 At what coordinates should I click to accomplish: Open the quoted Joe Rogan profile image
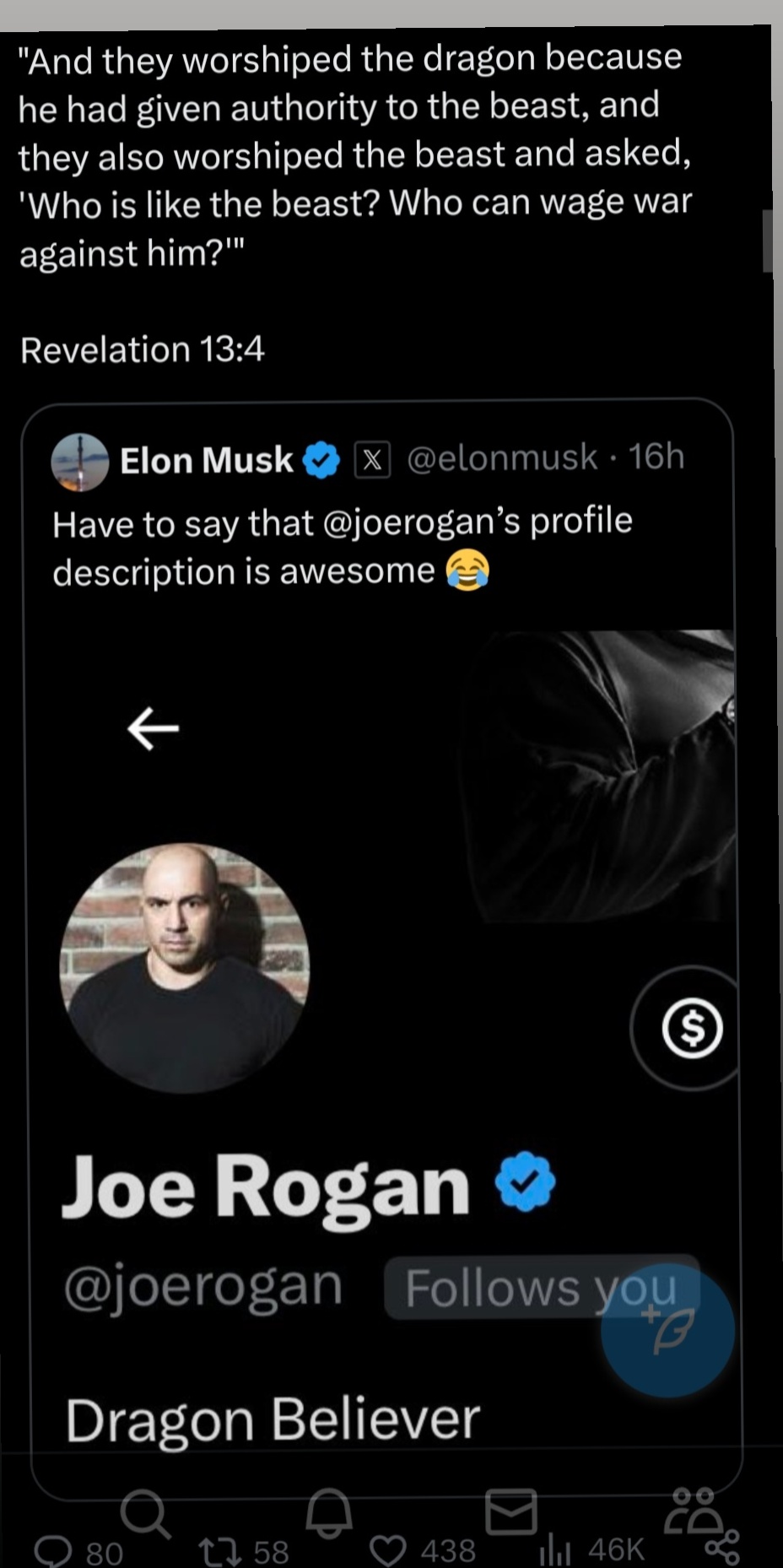click(385, 1038)
